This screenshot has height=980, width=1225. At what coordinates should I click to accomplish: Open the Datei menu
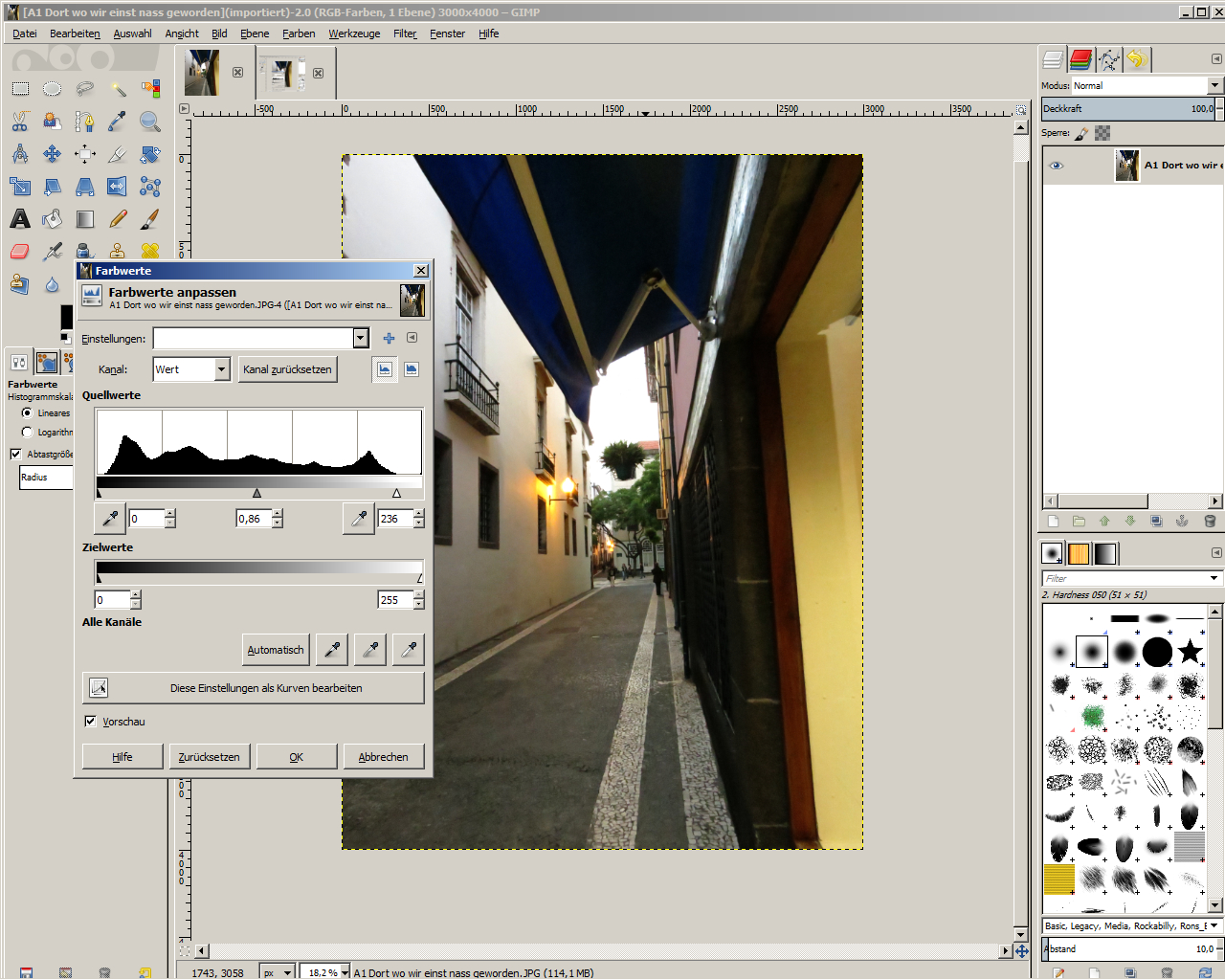tap(25, 33)
